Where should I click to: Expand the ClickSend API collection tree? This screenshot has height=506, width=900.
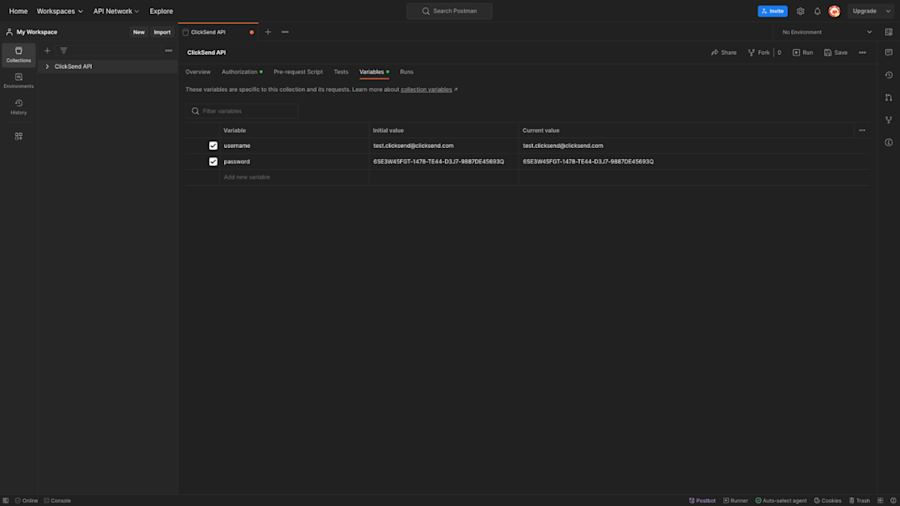pos(47,67)
